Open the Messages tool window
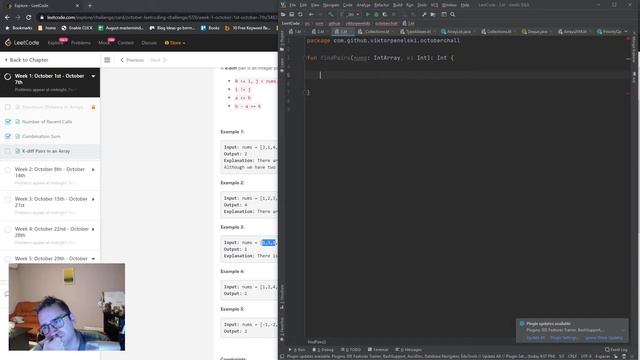Viewport: 640px width, 360px height. tap(409, 350)
